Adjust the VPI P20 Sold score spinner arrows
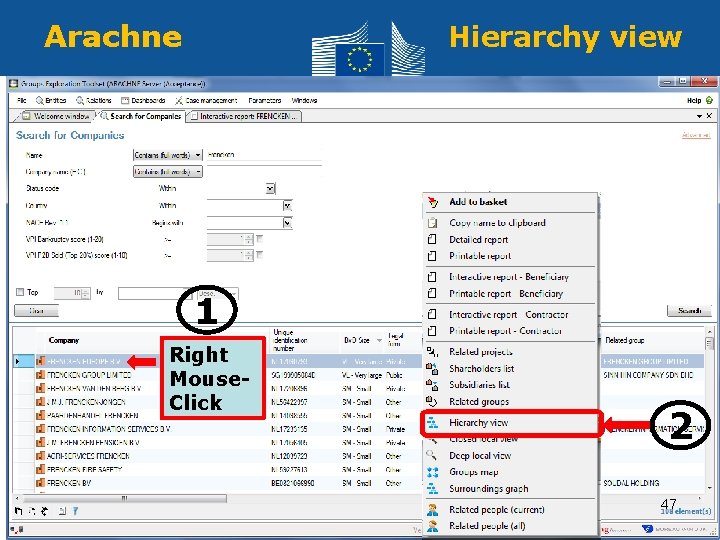720x540 pixels. click(249, 255)
